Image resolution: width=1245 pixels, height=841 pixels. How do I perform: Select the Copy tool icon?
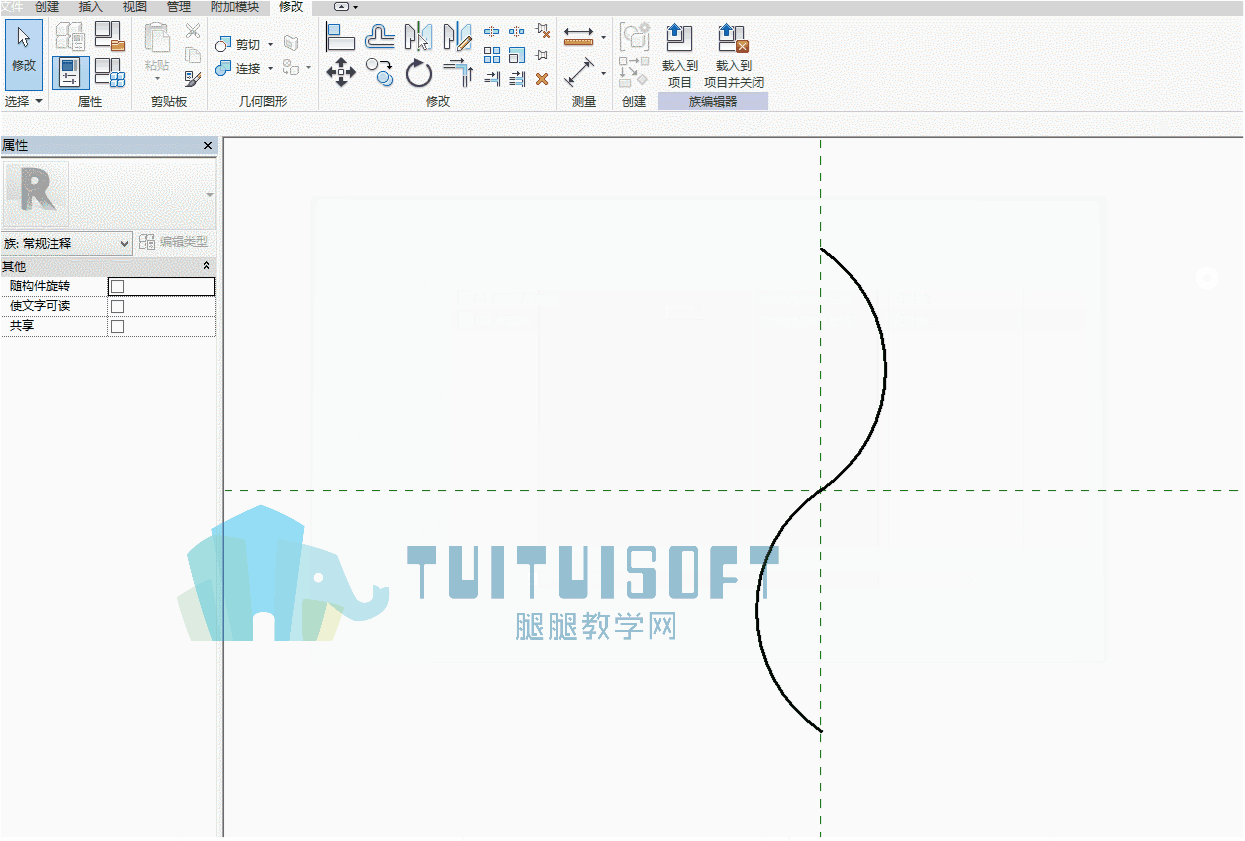pyautogui.click(x=380, y=72)
